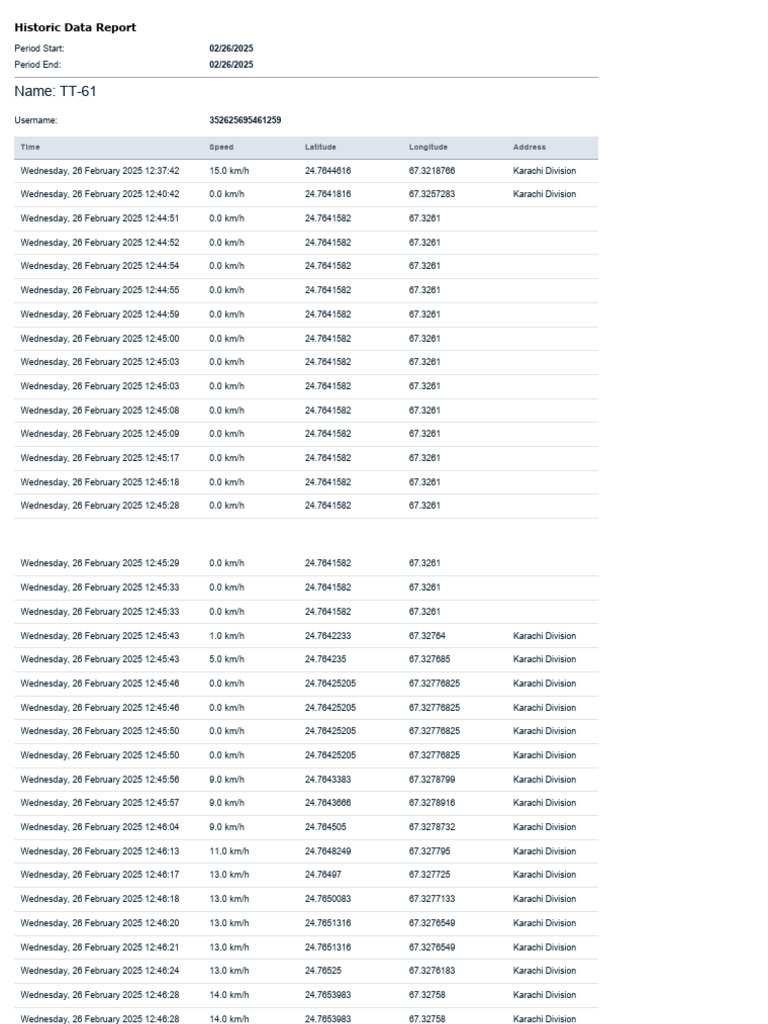Click latitude value 24.7644616
The height and width of the screenshot is (1024, 768).
click(x=328, y=171)
